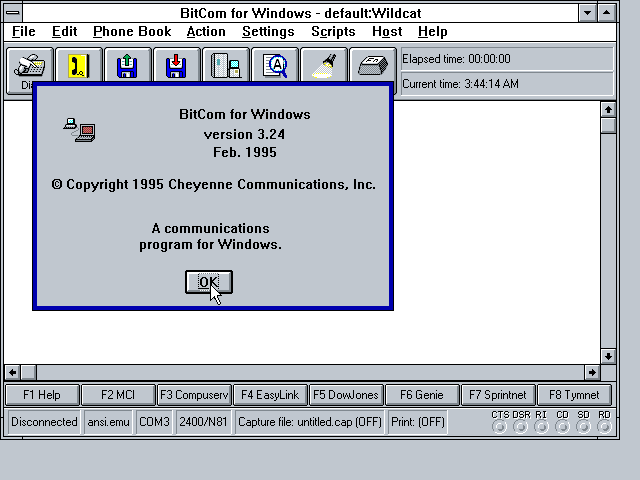Click the RI indicator light
Viewport: 640px width, 480px height.
pyautogui.click(x=541, y=427)
